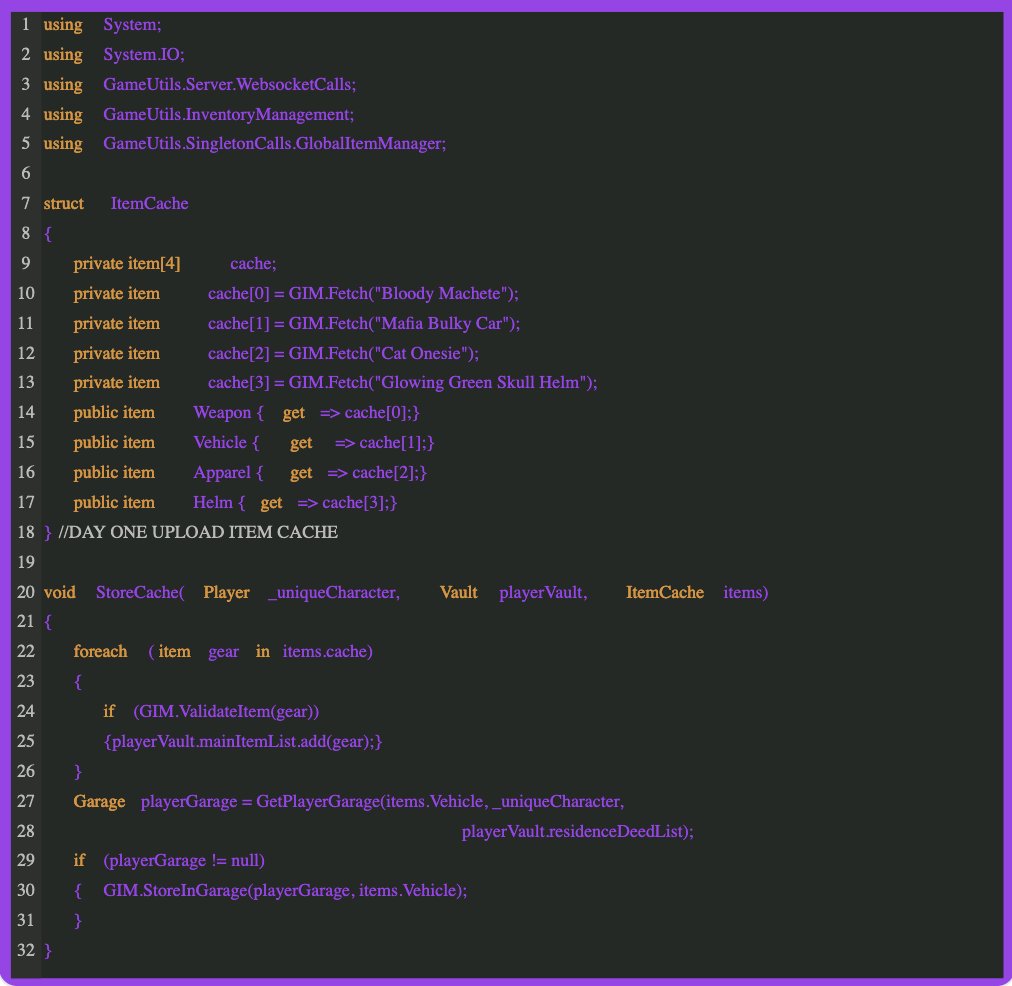Viewport: 1012px width, 986px height.
Task: Click 'private item[4]' on line 9
Action: click(x=127, y=263)
